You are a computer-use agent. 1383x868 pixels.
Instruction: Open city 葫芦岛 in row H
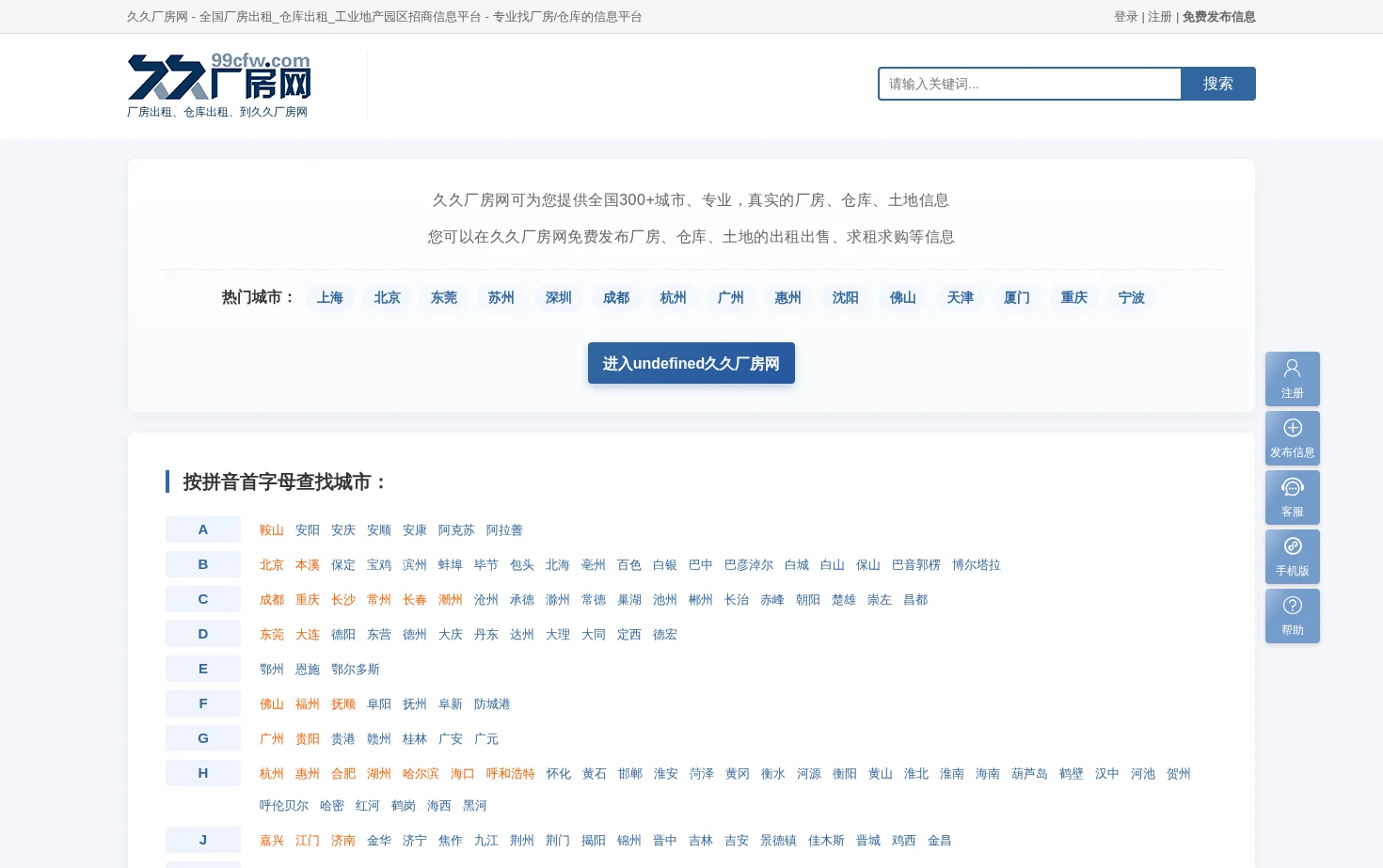point(1029,774)
